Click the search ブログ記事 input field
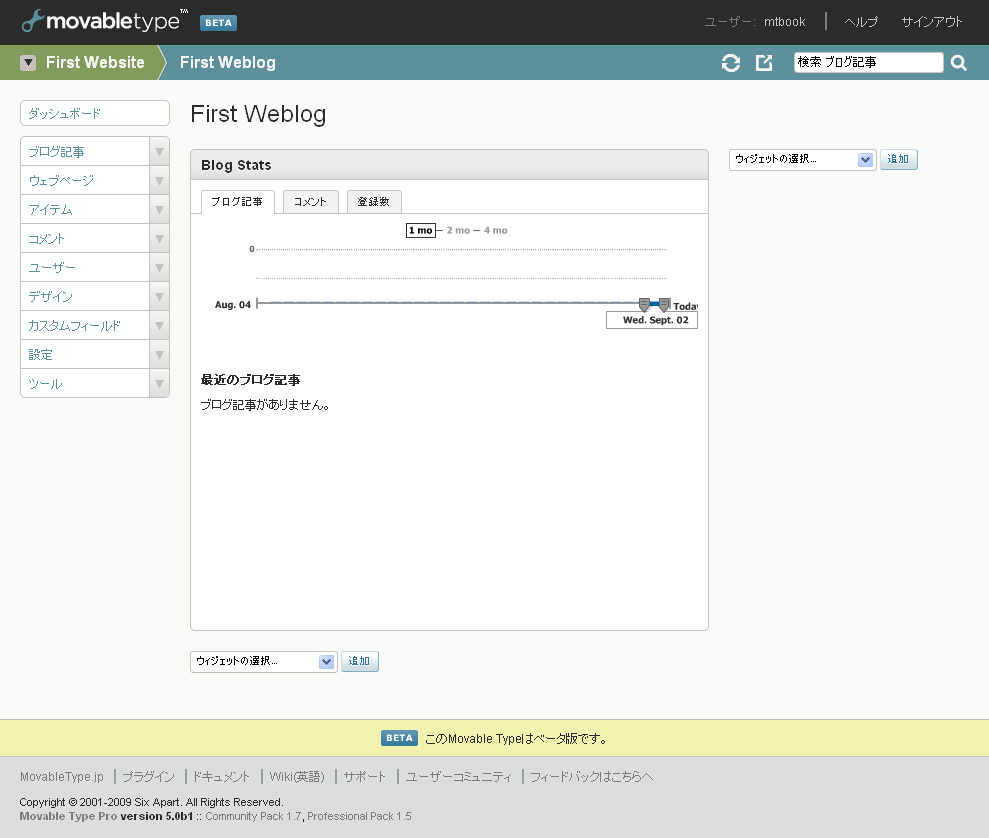Image resolution: width=989 pixels, height=838 pixels. click(x=868, y=62)
